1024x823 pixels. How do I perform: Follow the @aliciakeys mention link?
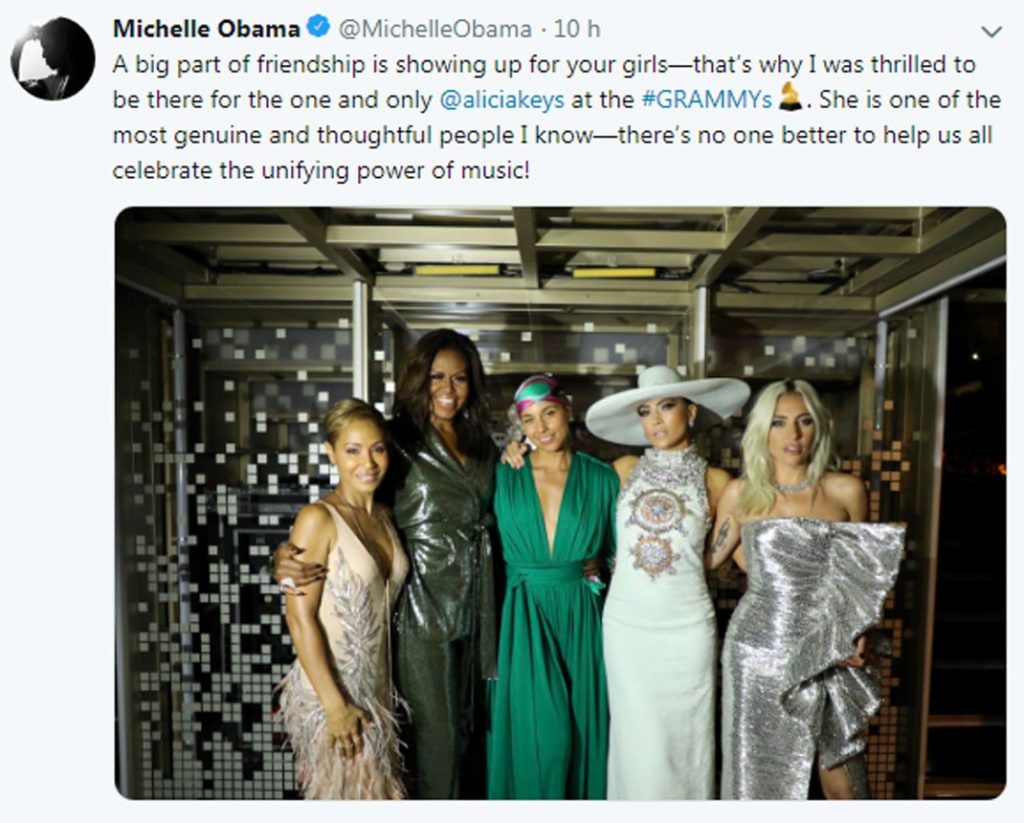tap(502, 99)
